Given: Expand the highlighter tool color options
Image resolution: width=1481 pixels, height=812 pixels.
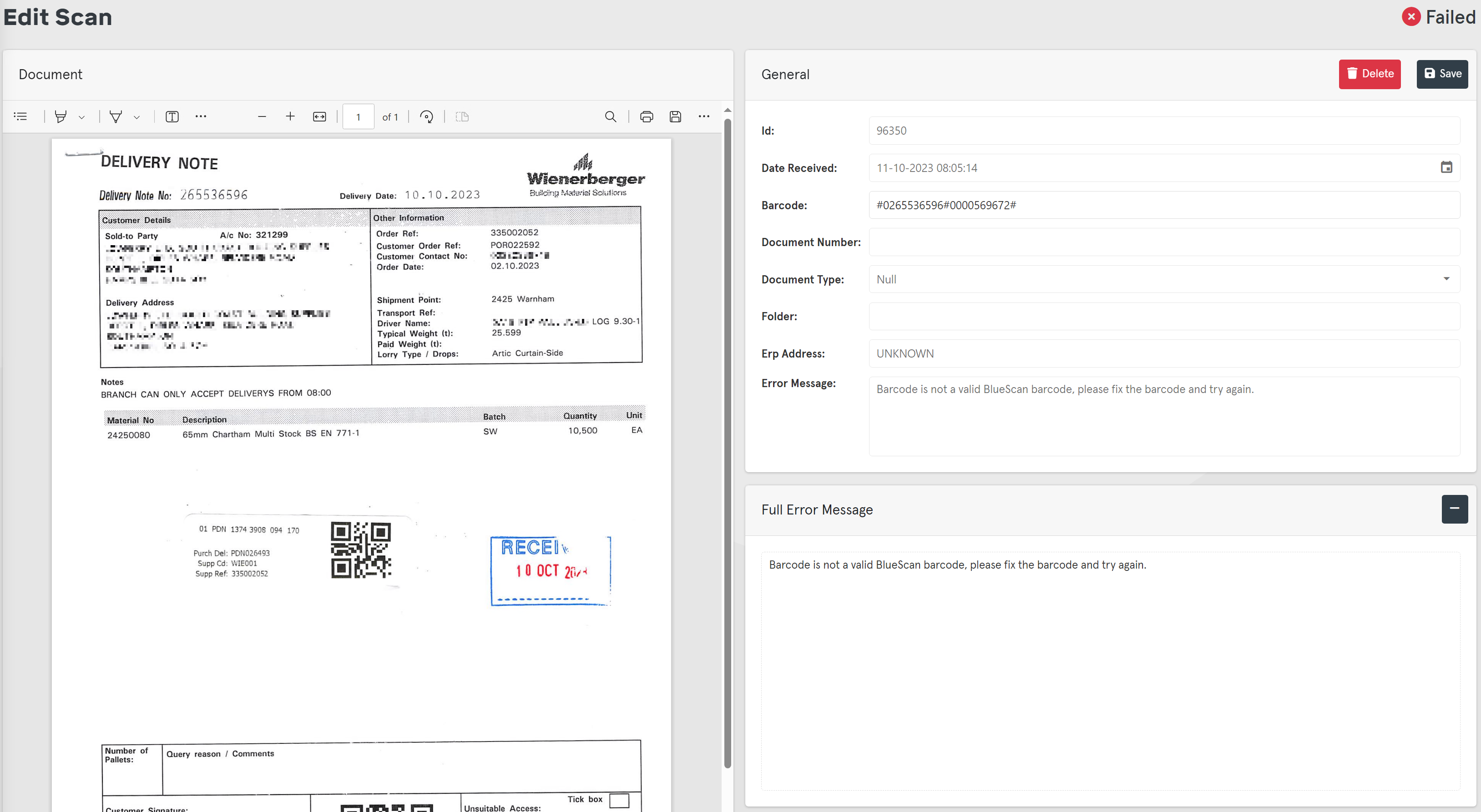Looking at the screenshot, I should pyautogui.click(x=81, y=116).
